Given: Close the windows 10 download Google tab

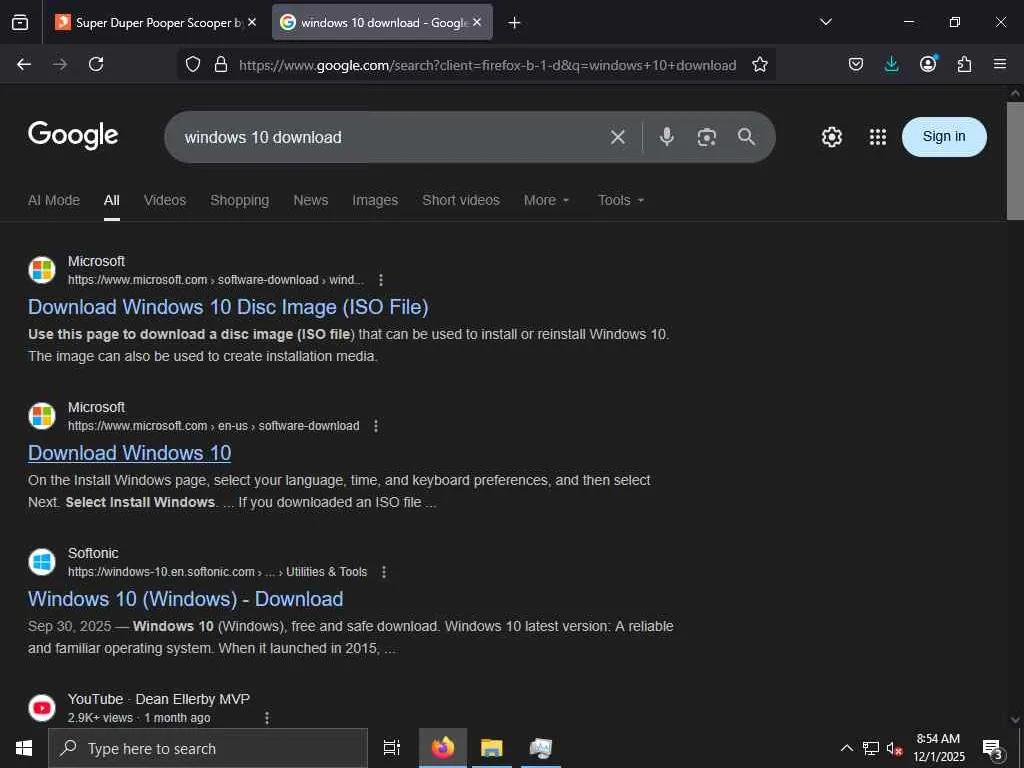Looking at the screenshot, I should [477, 22].
